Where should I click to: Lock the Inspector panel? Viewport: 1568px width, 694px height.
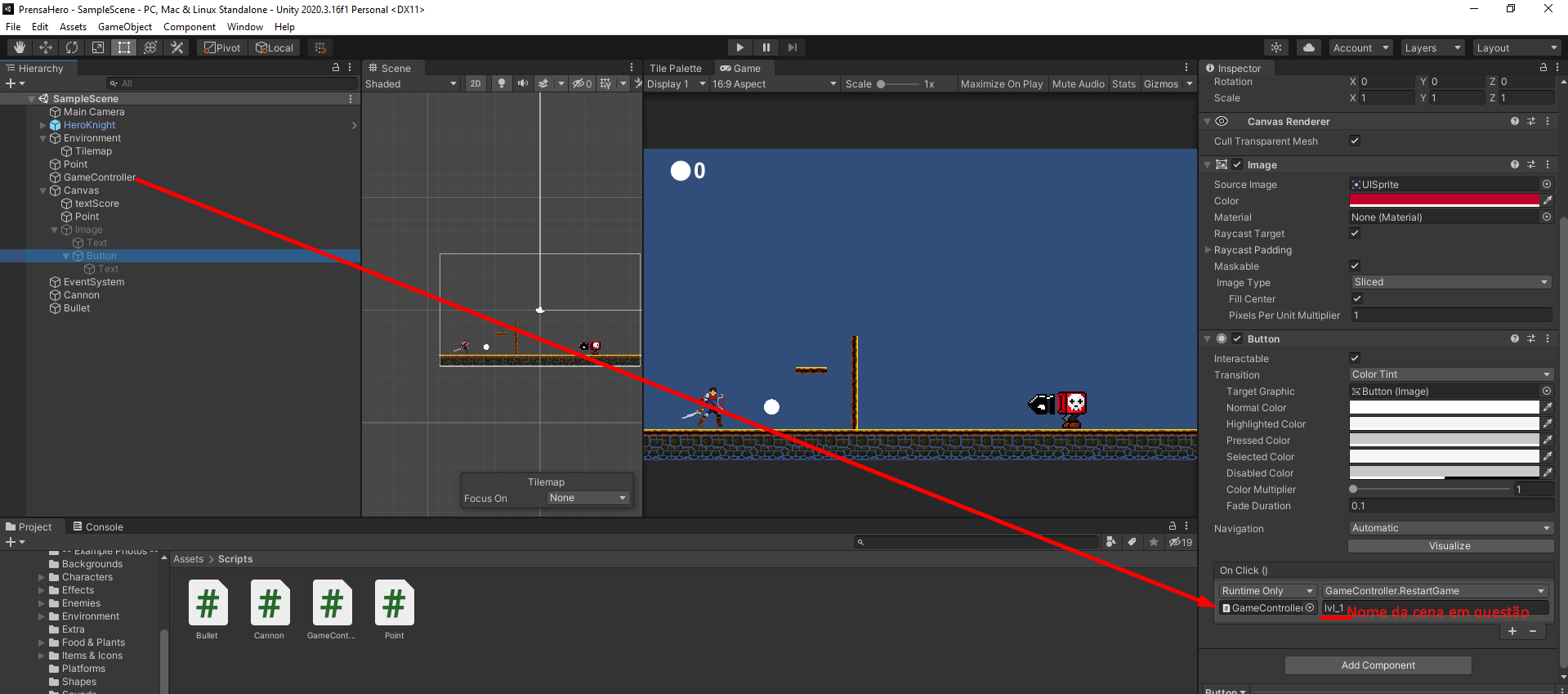point(1543,68)
